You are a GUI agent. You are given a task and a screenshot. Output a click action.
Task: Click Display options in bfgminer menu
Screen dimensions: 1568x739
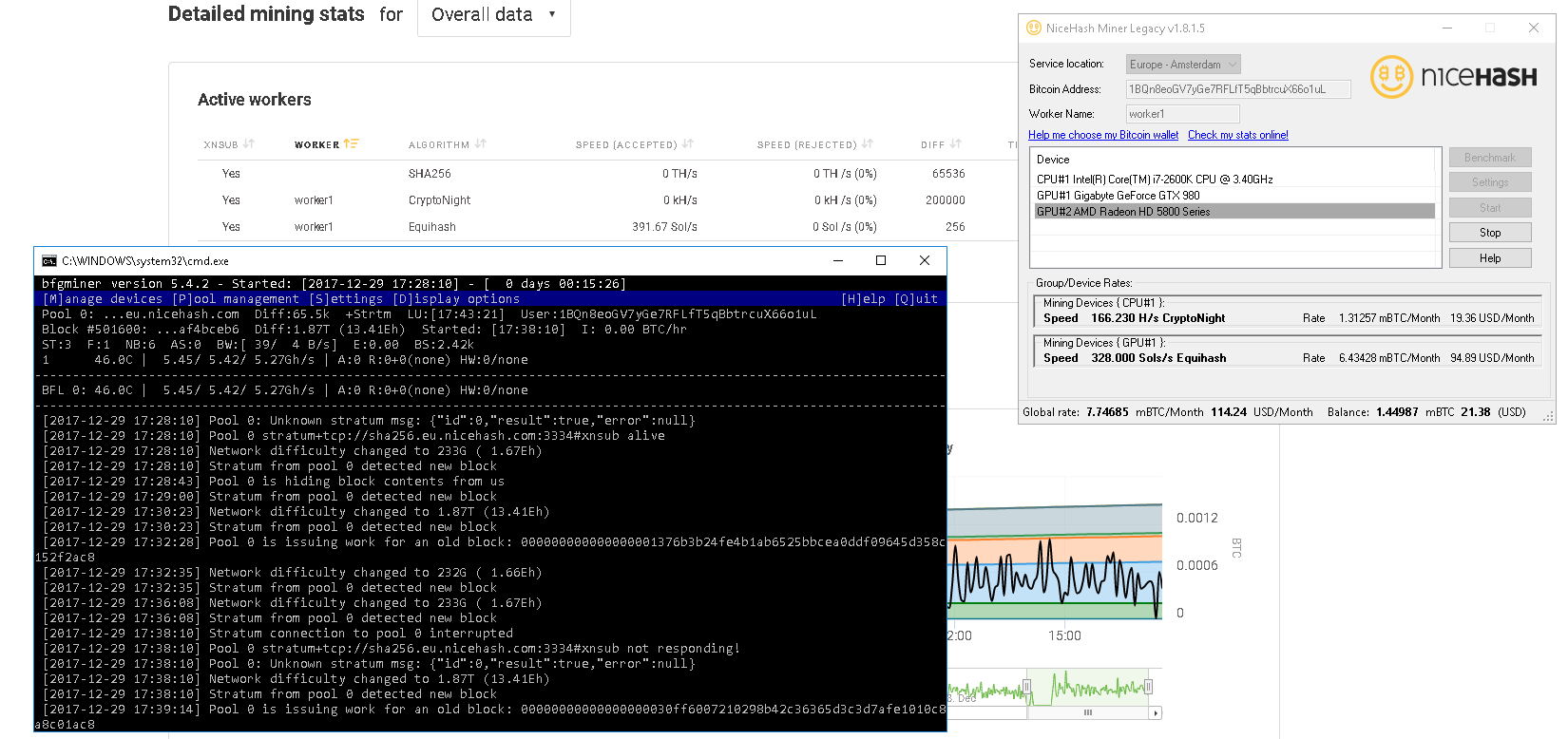pos(456,299)
